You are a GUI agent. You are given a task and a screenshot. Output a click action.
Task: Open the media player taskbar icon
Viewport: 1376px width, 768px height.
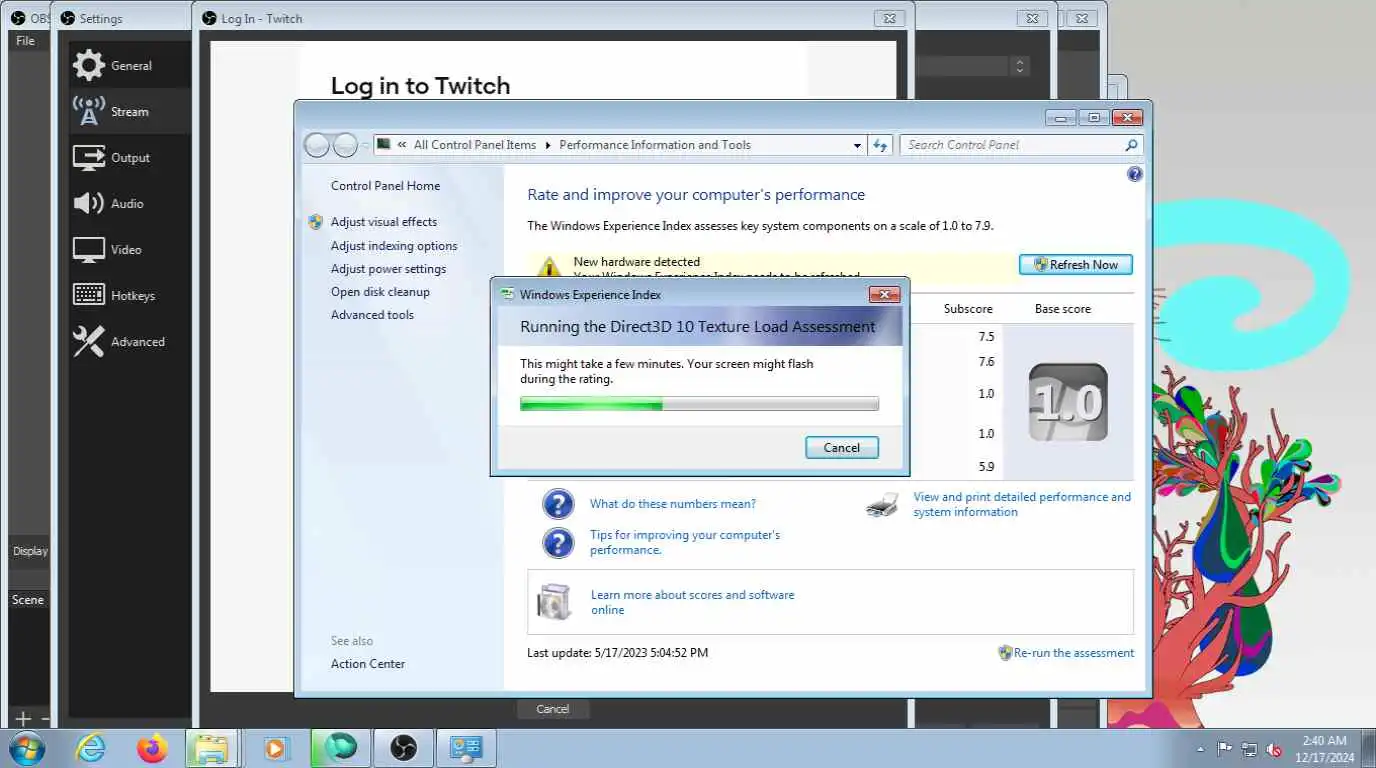coord(275,748)
